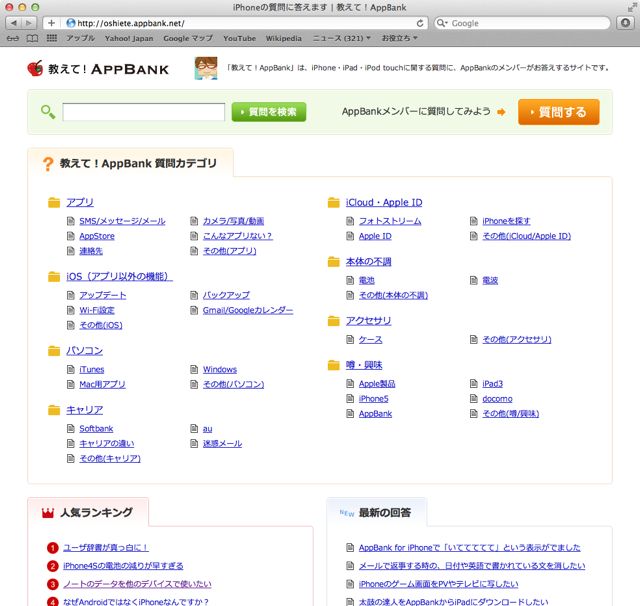Open the ケース link
This screenshot has height=606, width=640.
click(x=371, y=340)
